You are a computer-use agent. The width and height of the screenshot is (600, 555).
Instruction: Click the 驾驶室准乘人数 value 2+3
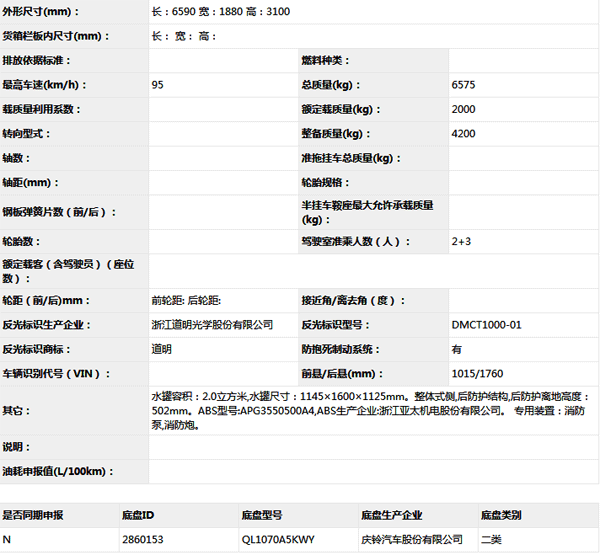[x=460, y=241]
